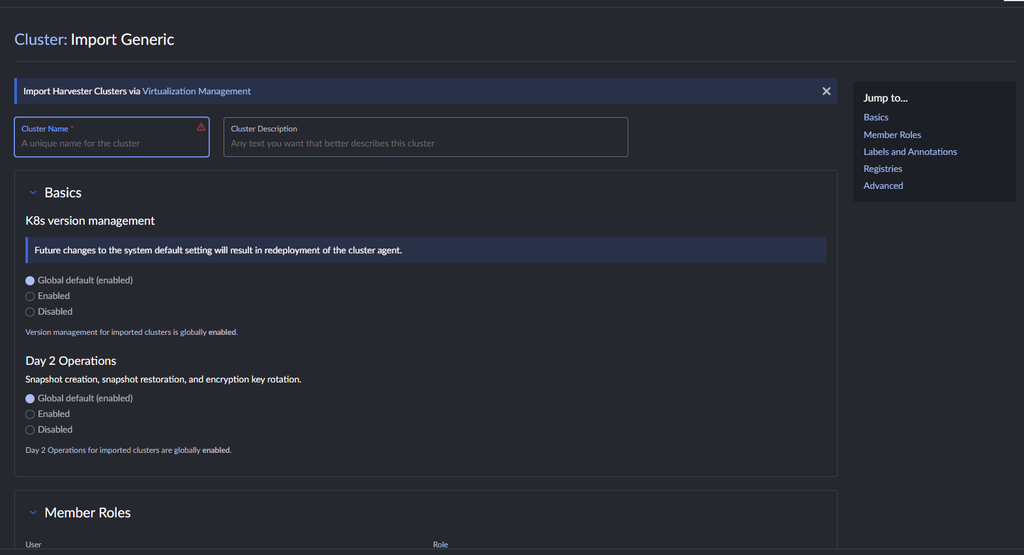The image size is (1024, 555).
Task: Select Enabled for K8s version management
Action: pyautogui.click(x=30, y=296)
